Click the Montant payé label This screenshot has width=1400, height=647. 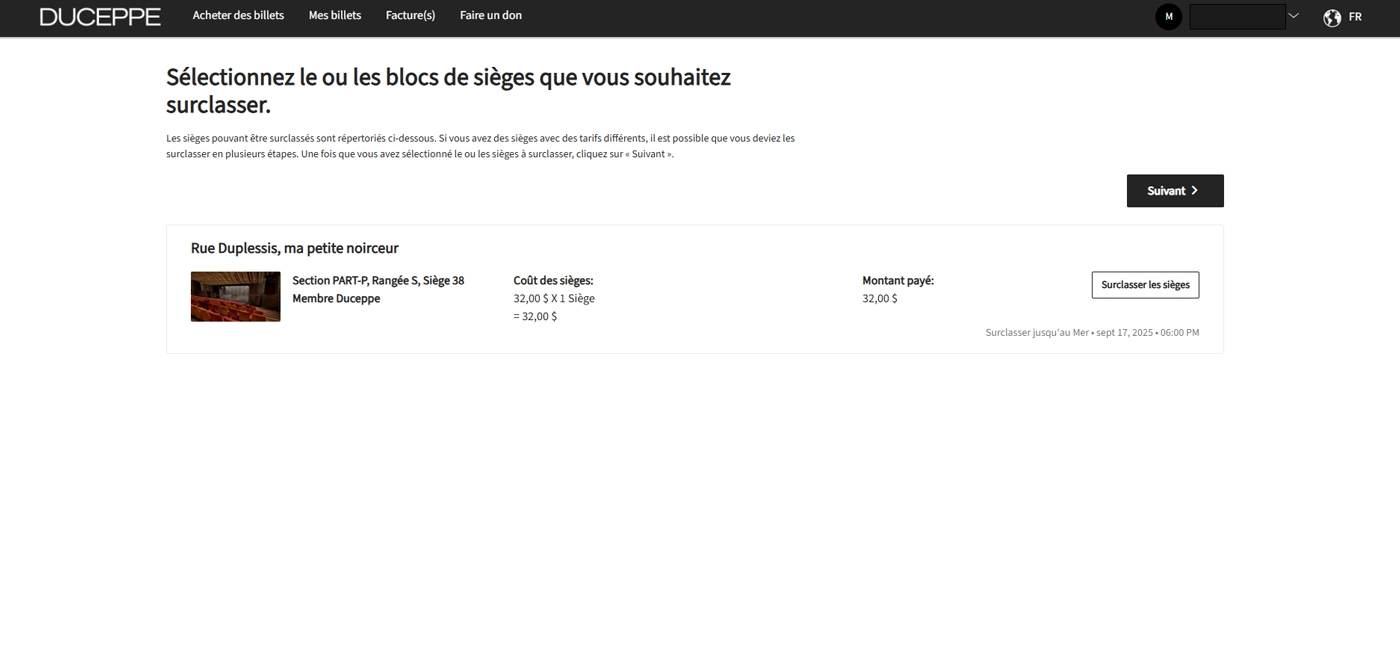click(x=897, y=281)
